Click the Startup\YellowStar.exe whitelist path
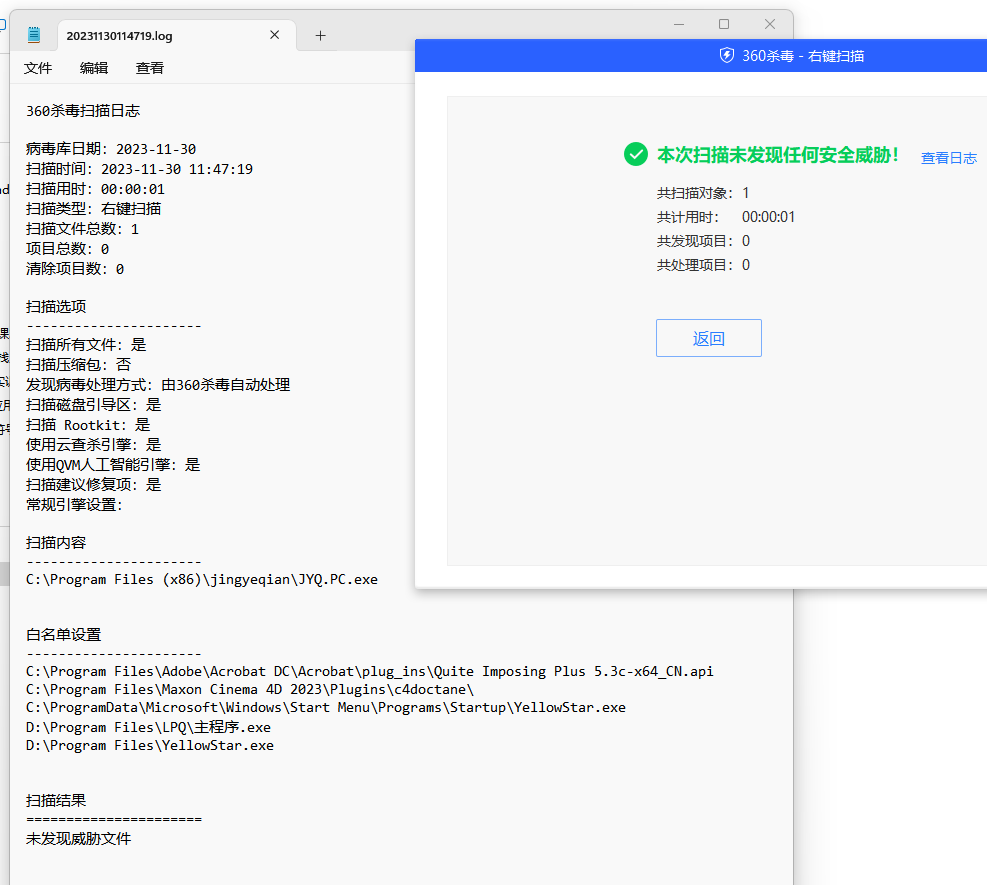 coord(326,708)
